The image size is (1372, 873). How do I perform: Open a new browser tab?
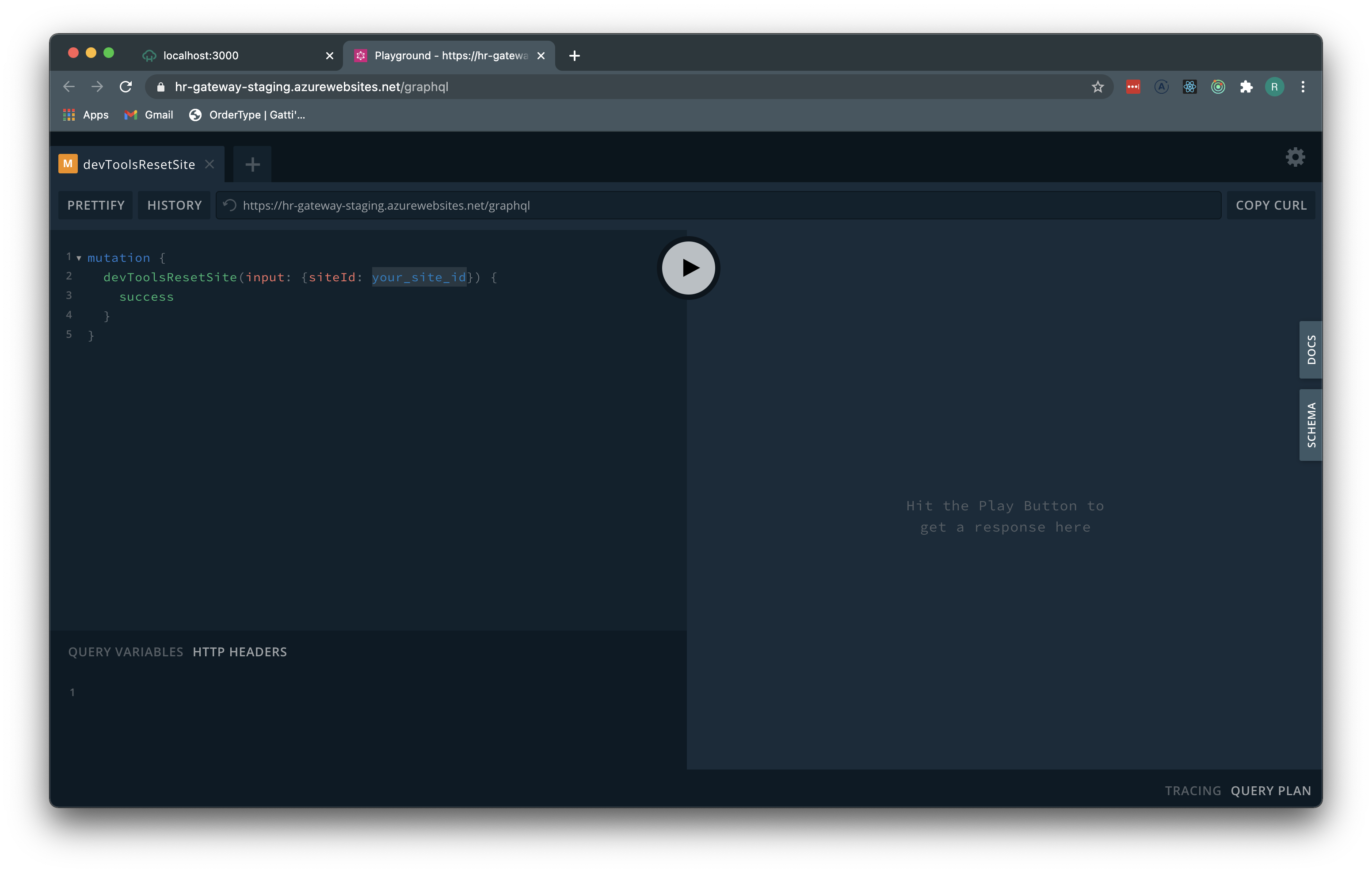pos(574,55)
